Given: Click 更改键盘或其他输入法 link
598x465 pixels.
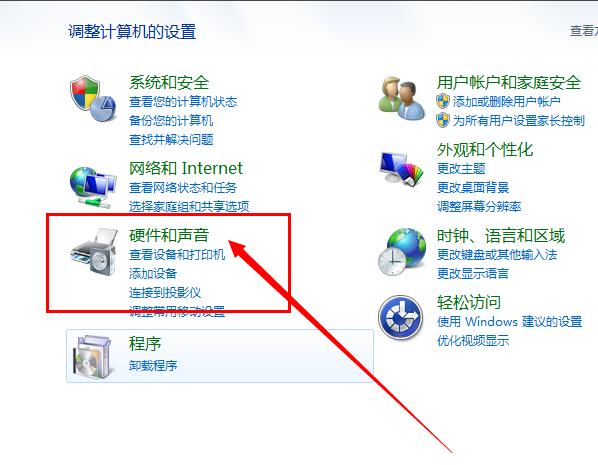Looking at the screenshot, I should (x=497, y=254).
